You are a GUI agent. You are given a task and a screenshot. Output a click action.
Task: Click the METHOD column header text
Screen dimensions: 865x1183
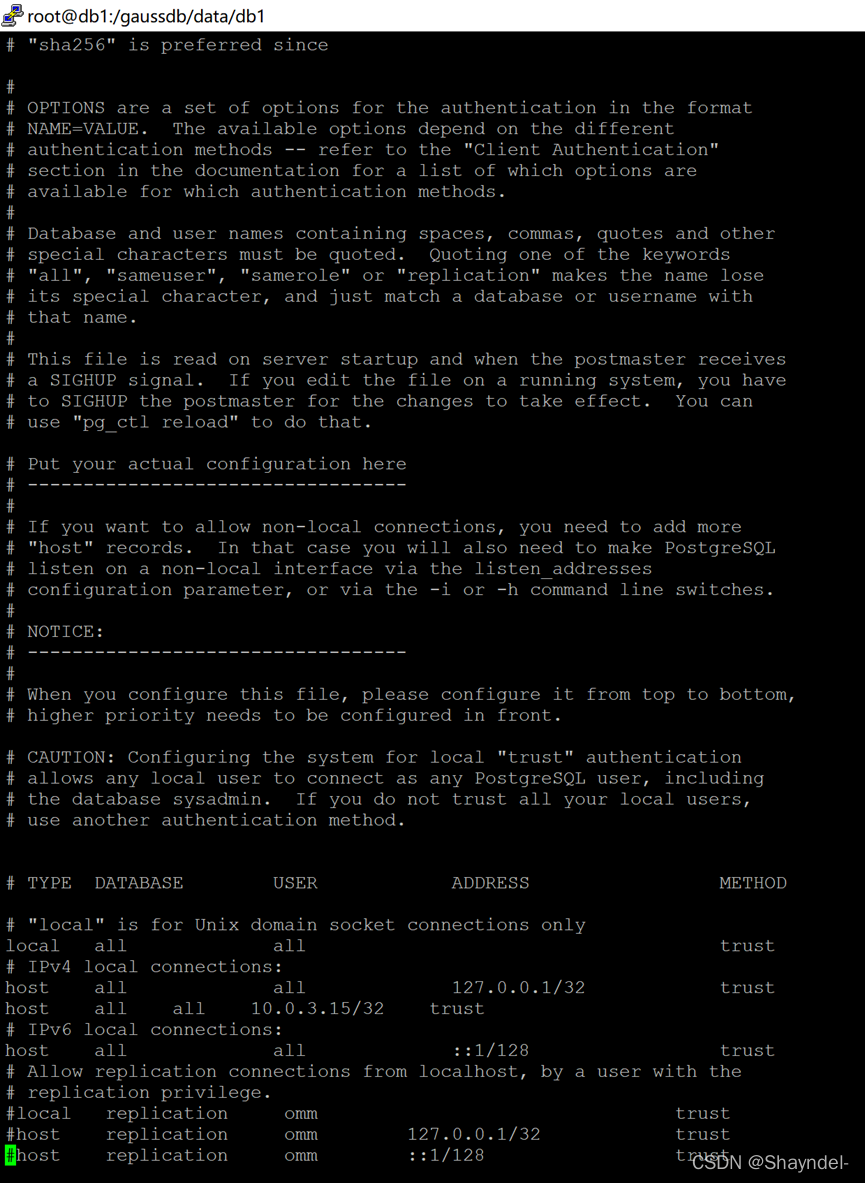point(753,883)
